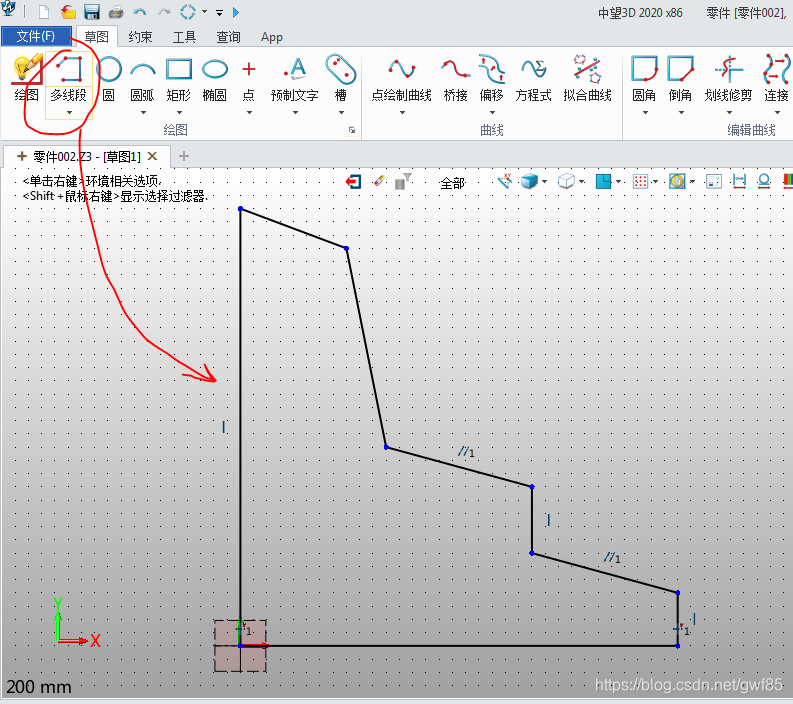The height and width of the screenshot is (704, 793).
Task: Toggle the dimension display icon in view toolbar
Action: [x=739, y=182]
